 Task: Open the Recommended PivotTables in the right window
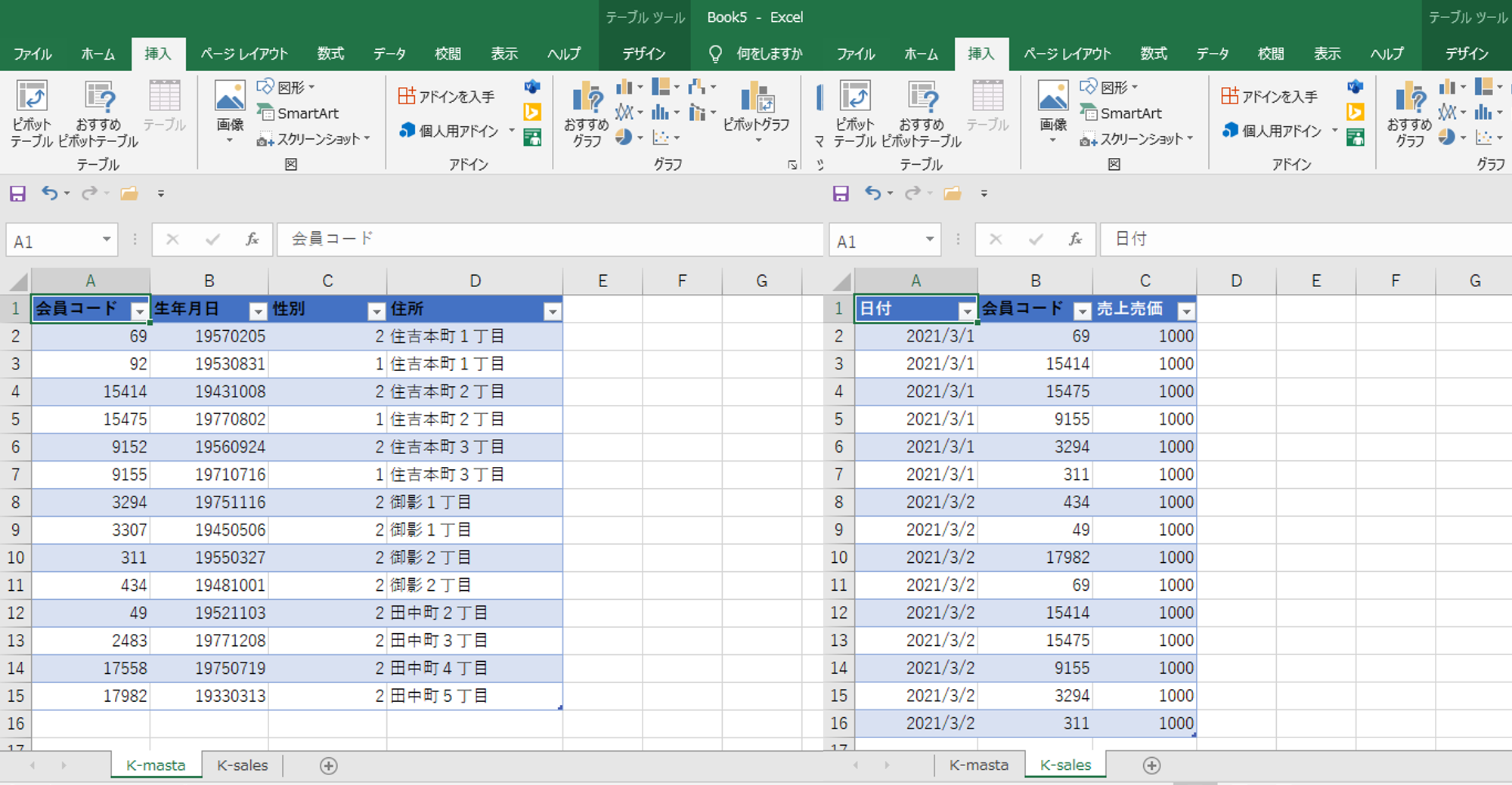922,112
